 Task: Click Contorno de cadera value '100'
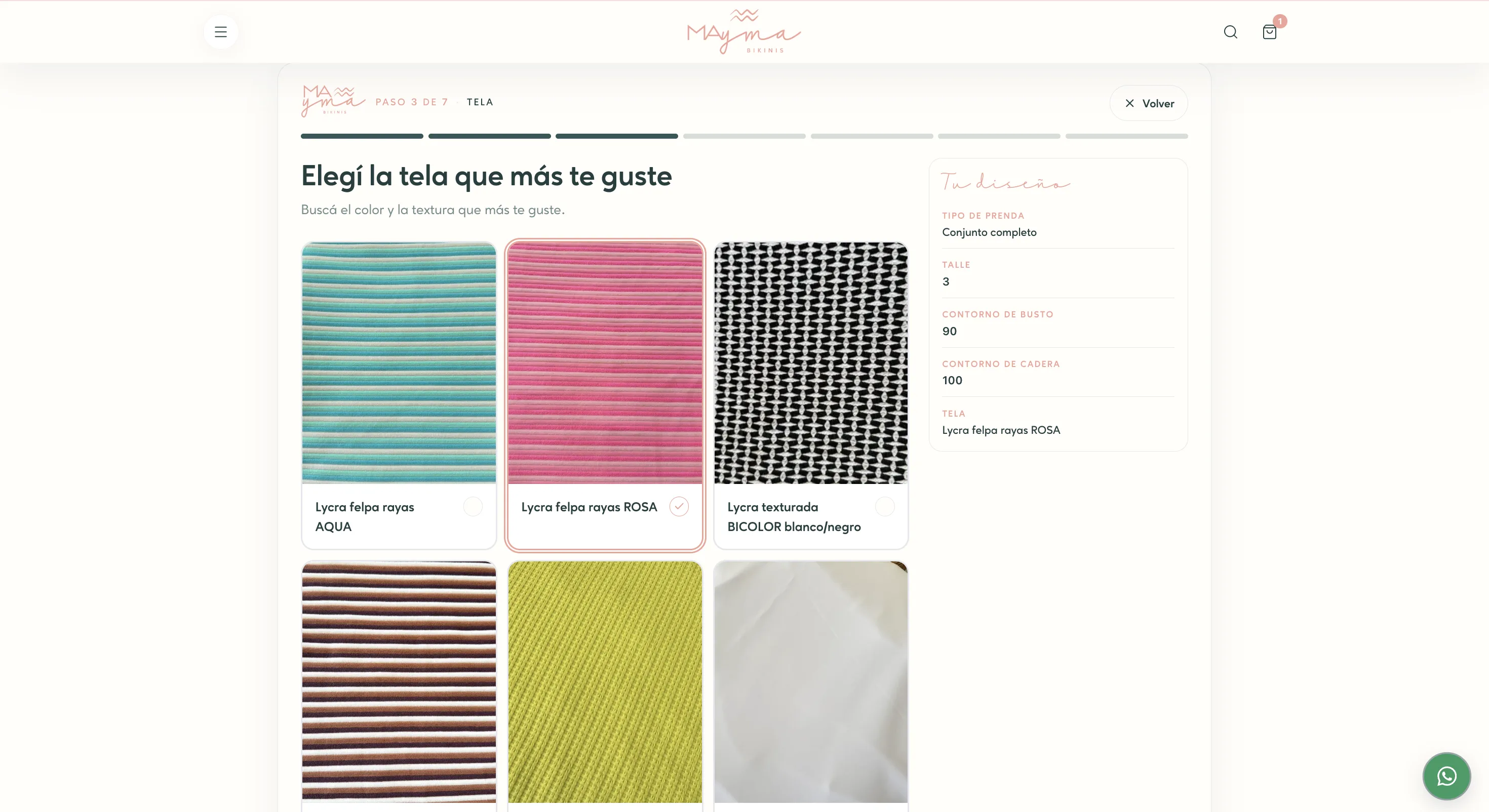(952, 380)
